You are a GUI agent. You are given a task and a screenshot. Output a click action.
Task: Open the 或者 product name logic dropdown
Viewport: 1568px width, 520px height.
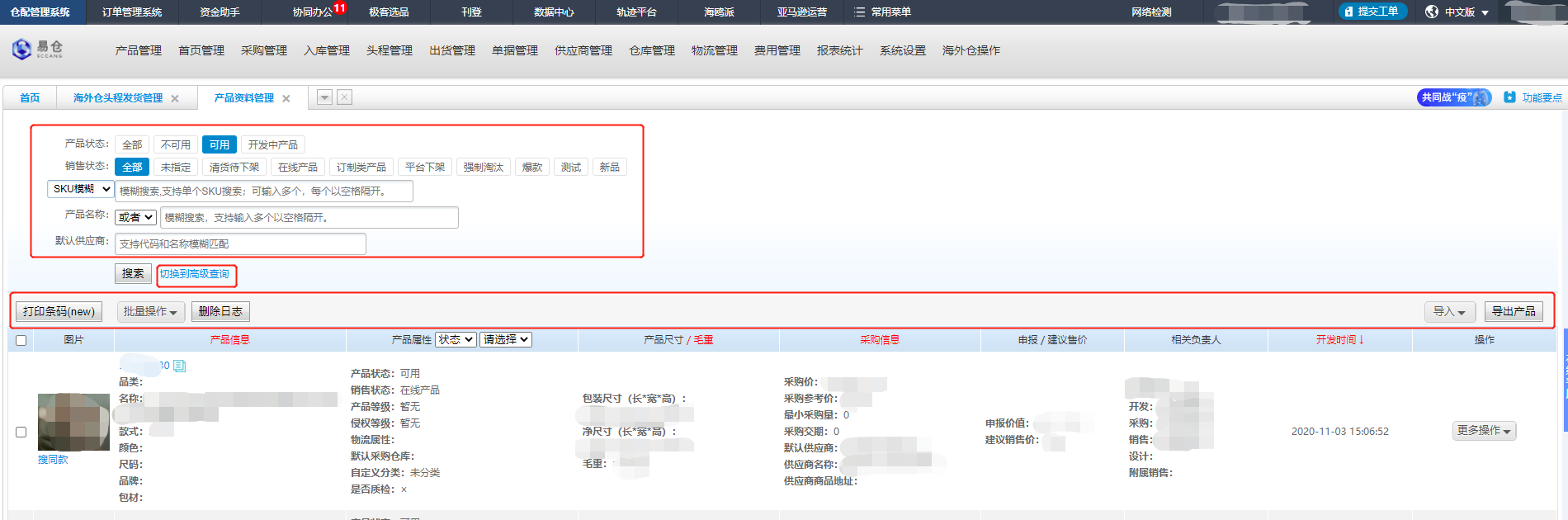point(135,217)
